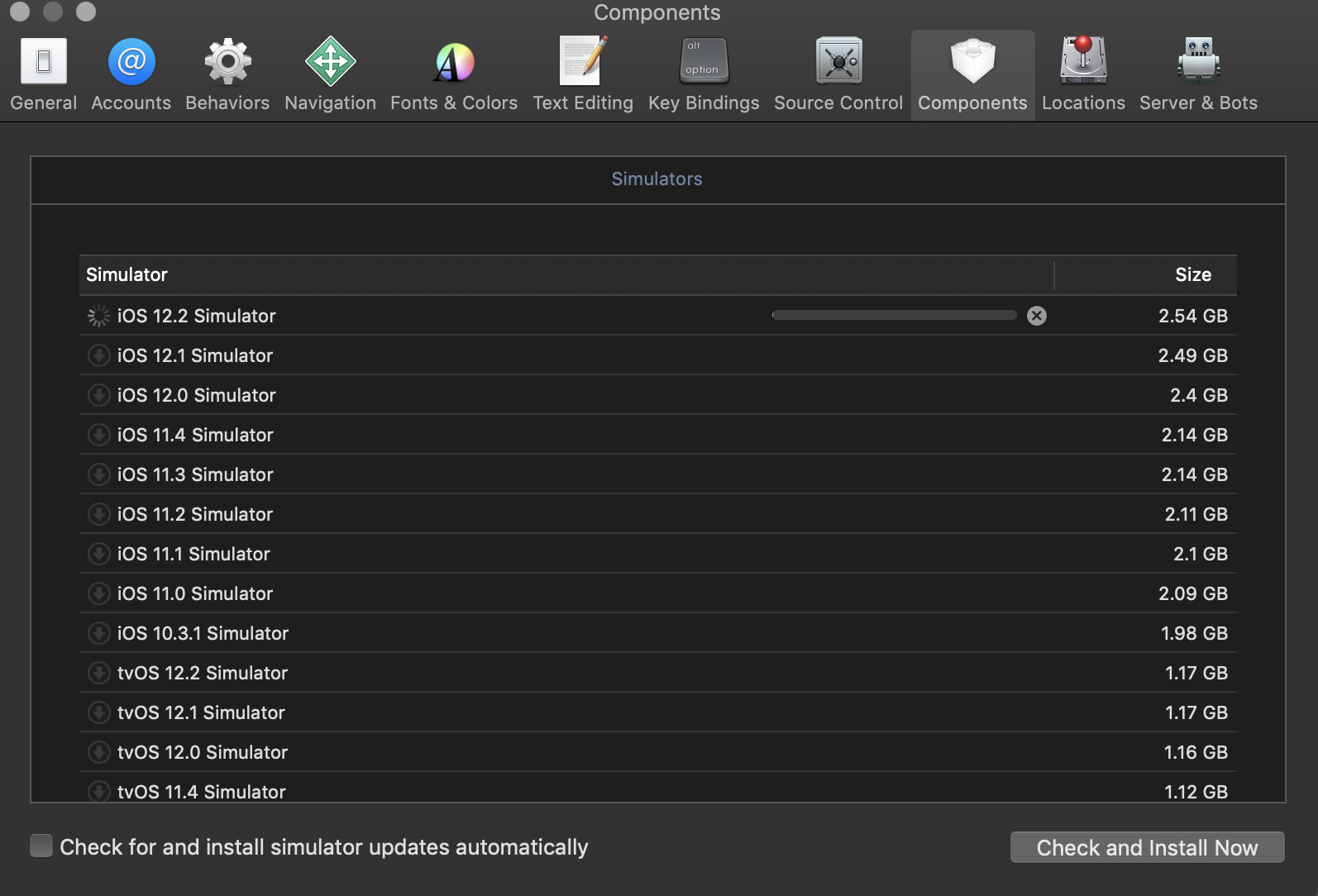Open the Behaviors gear icon pane
Image resolution: width=1318 pixels, height=896 pixels.
[227, 61]
